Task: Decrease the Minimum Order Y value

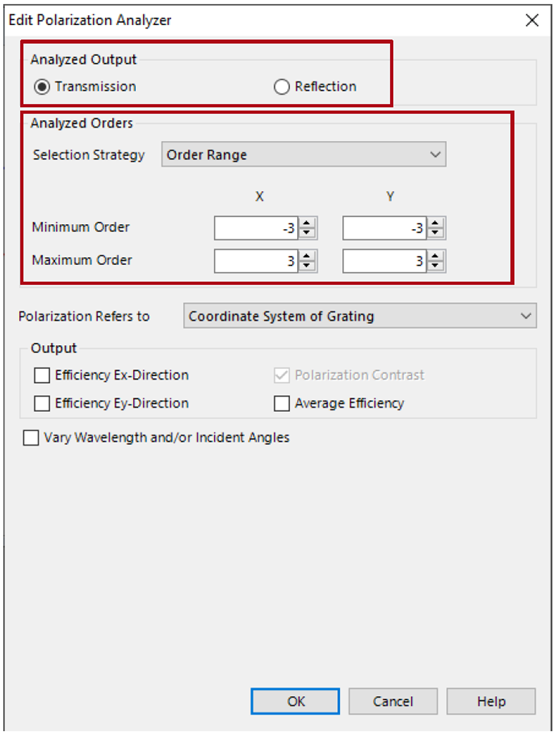Action: (x=435, y=233)
